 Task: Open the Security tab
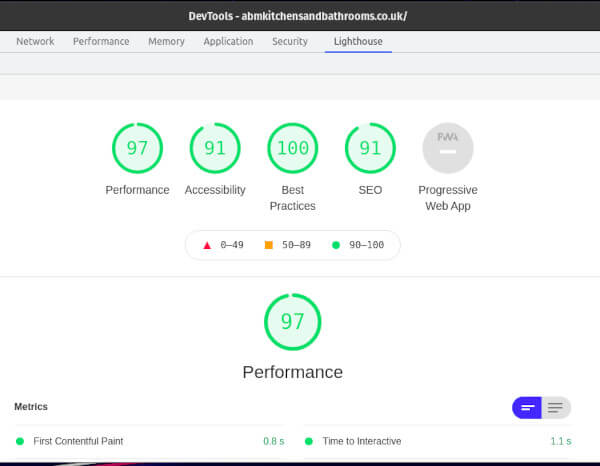[290, 41]
